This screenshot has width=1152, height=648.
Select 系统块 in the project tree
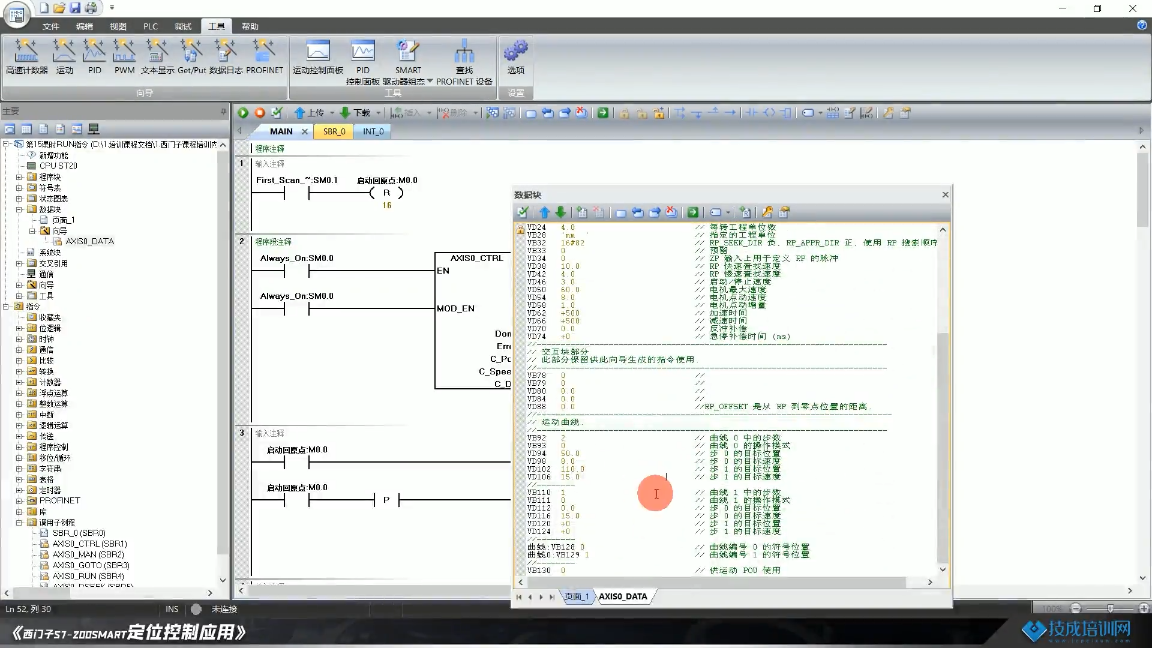(49, 252)
